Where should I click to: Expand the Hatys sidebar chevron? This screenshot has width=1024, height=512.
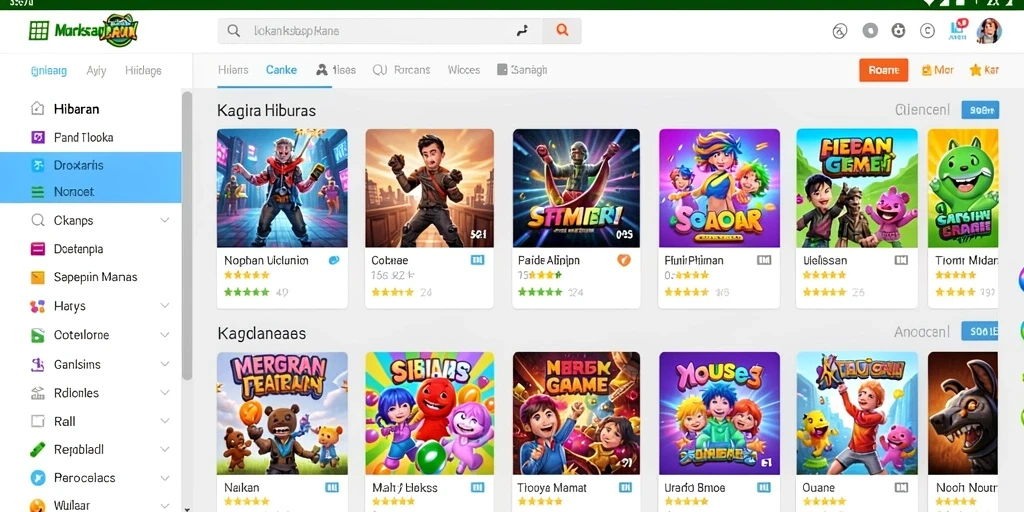click(x=165, y=306)
